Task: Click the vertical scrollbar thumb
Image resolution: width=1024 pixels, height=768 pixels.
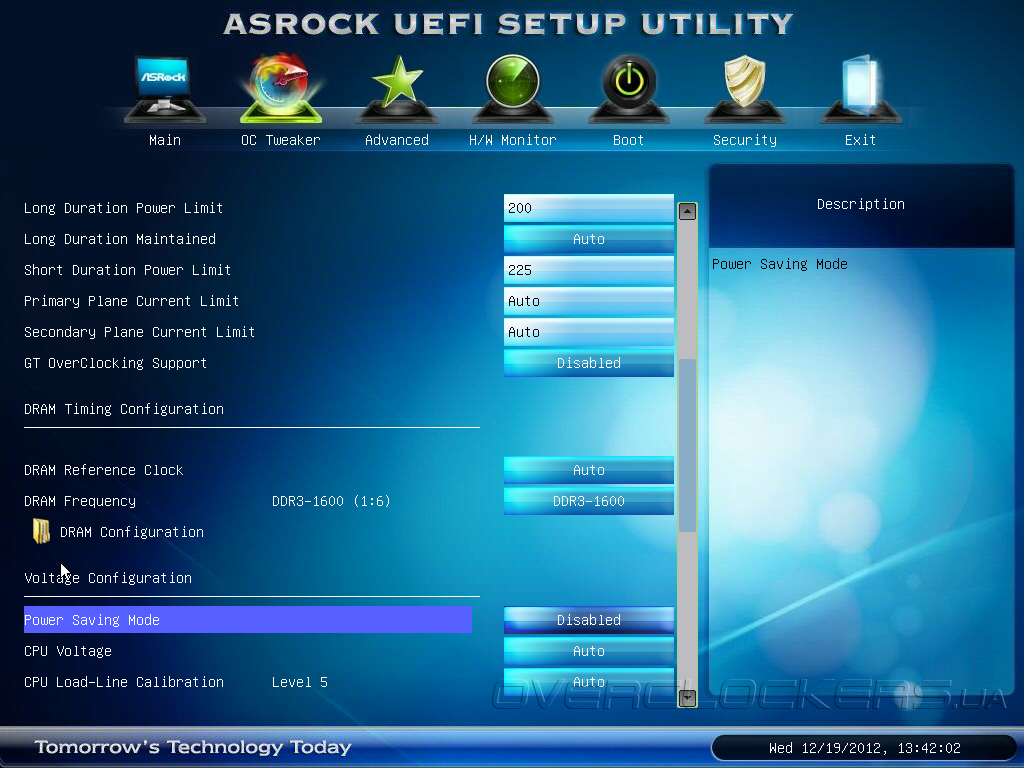Action: pyautogui.click(x=687, y=445)
